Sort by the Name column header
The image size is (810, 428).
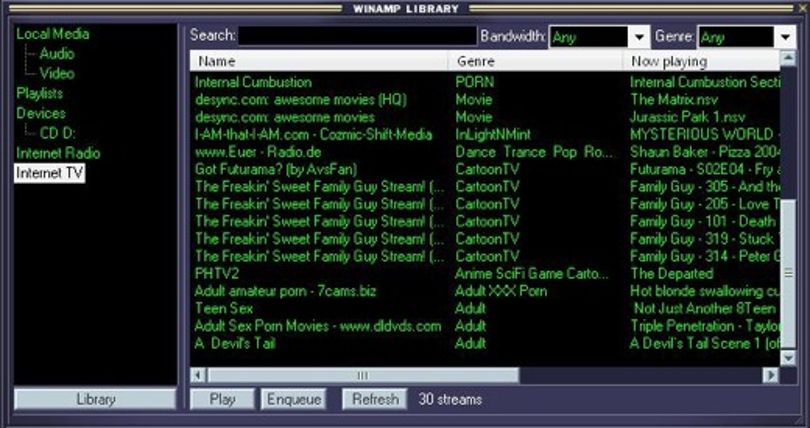(x=319, y=61)
